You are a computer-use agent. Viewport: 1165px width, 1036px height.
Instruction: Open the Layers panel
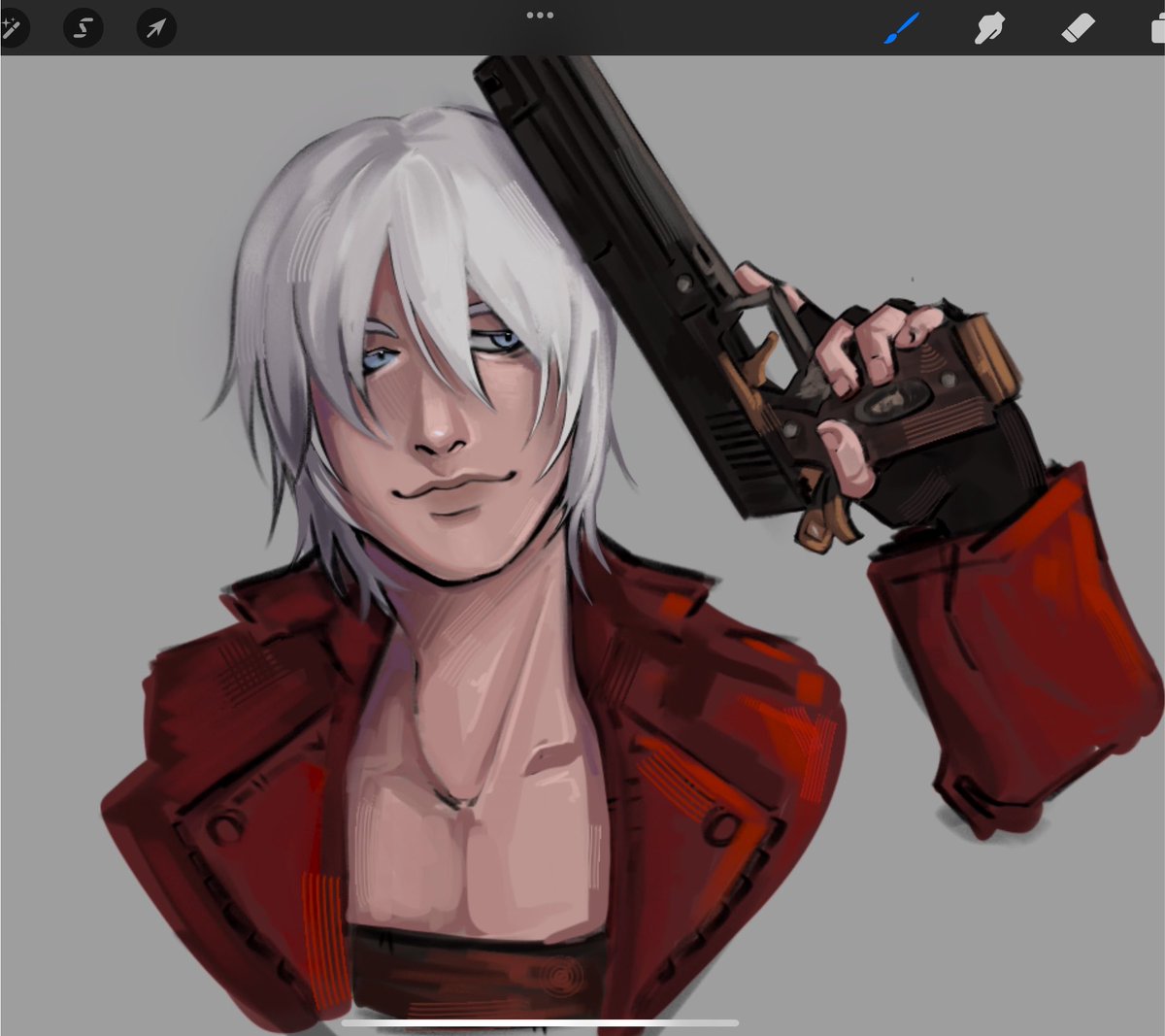[1157, 28]
